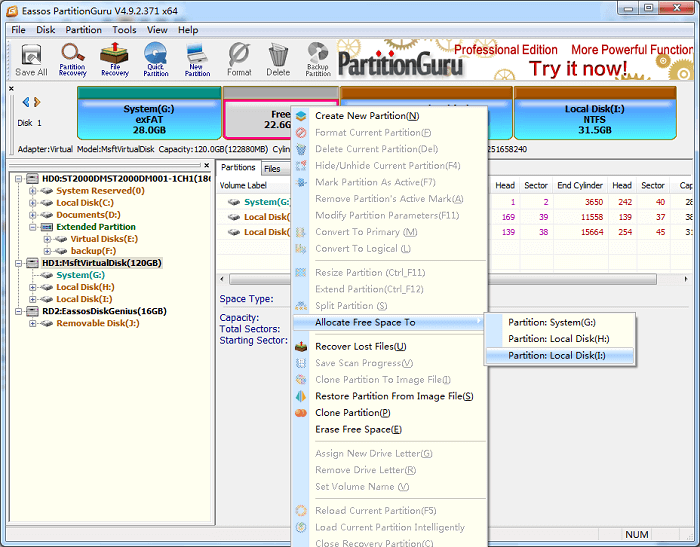Screen dimensions: 700x547
Task: Switch to the Partitions tab
Action: click(238, 167)
